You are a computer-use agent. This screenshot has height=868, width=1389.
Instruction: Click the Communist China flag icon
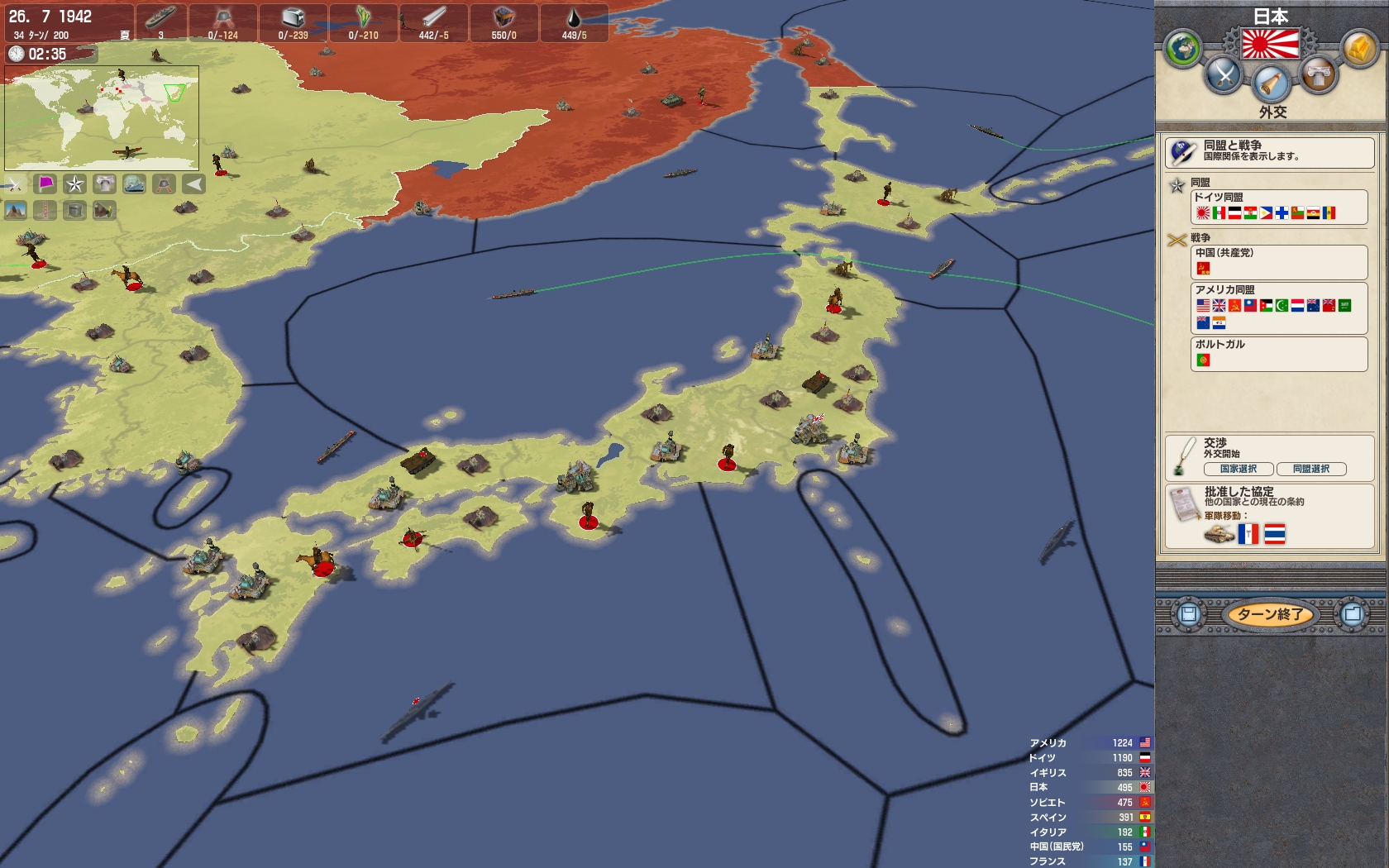click(x=1203, y=268)
